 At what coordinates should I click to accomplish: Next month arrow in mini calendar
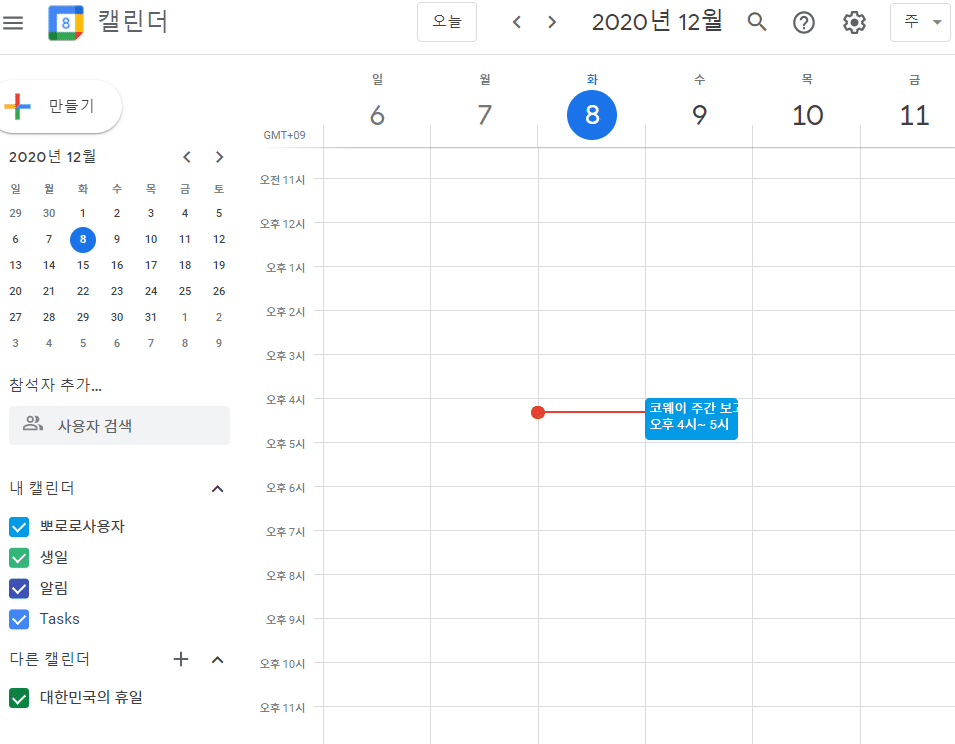pos(219,157)
